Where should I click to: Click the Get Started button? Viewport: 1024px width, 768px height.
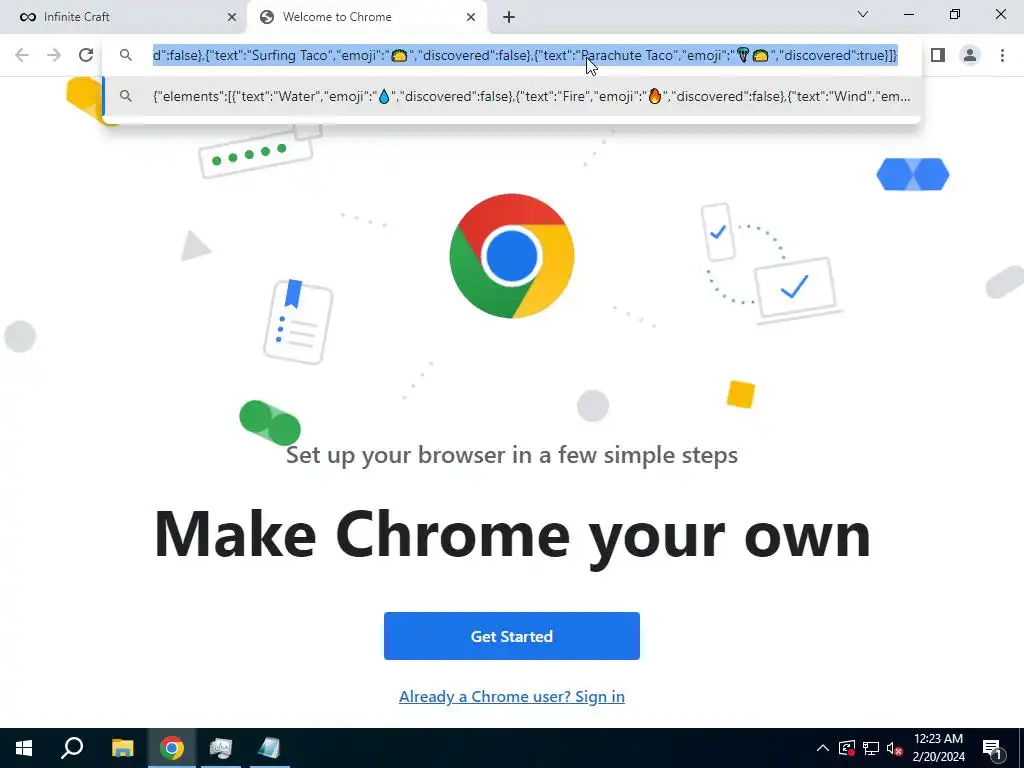(x=511, y=636)
